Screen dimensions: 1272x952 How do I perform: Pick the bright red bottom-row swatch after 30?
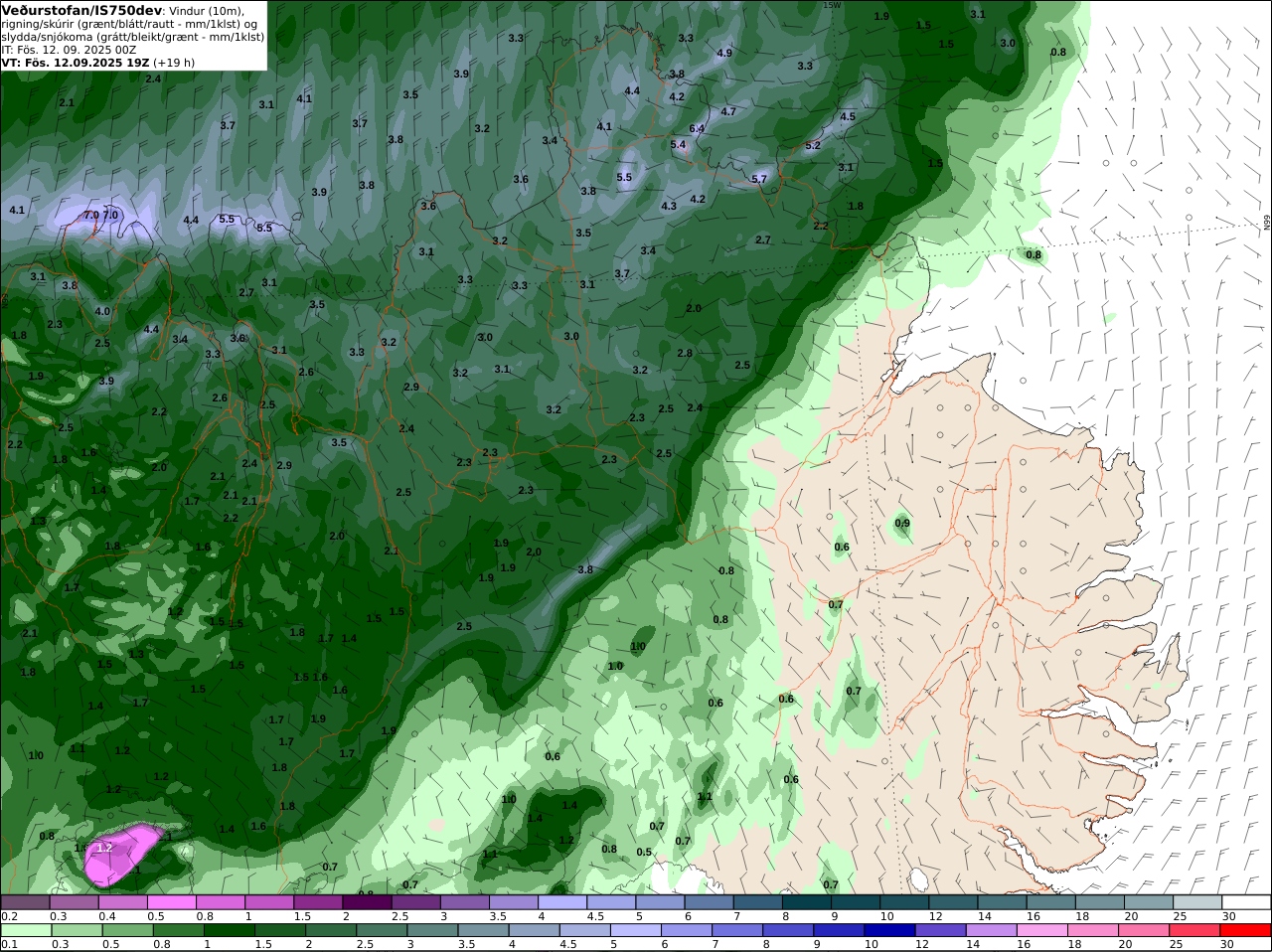point(1244,931)
